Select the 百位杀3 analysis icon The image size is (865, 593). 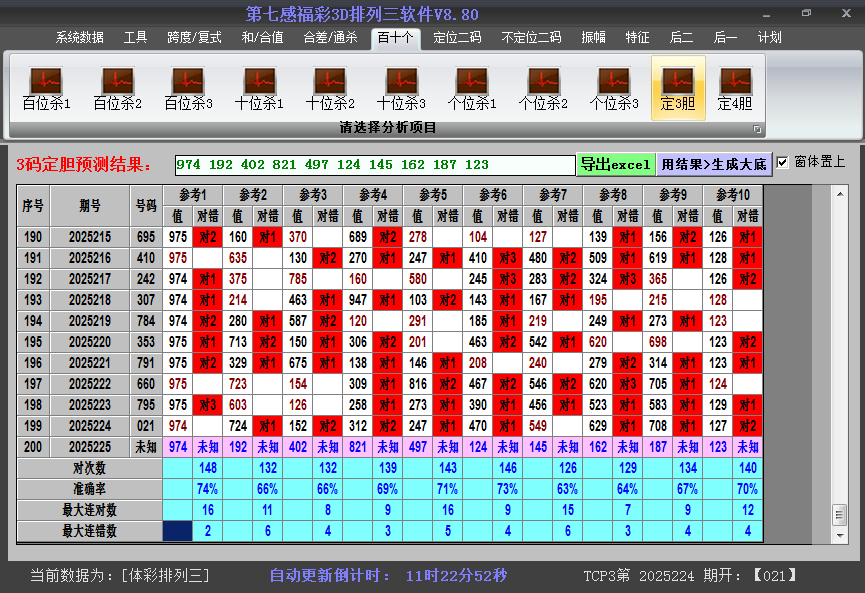pos(188,89)
